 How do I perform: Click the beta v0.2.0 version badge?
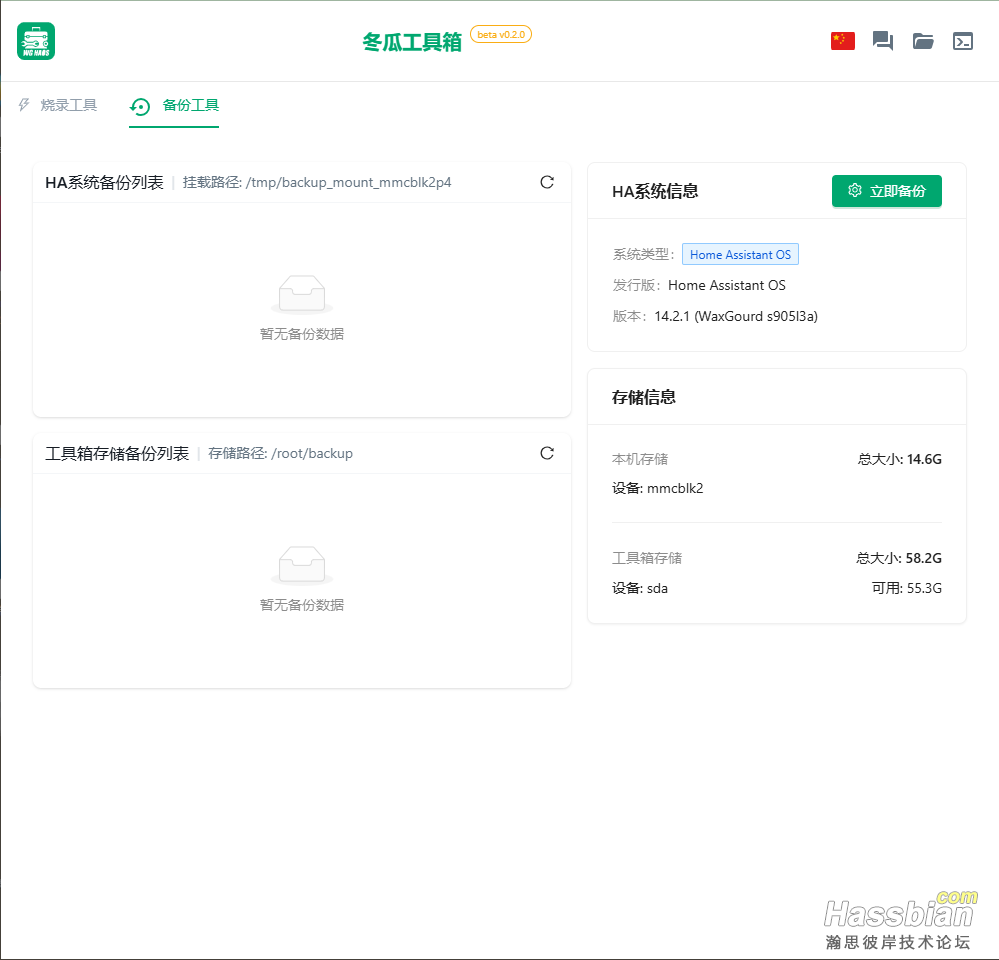501,34
